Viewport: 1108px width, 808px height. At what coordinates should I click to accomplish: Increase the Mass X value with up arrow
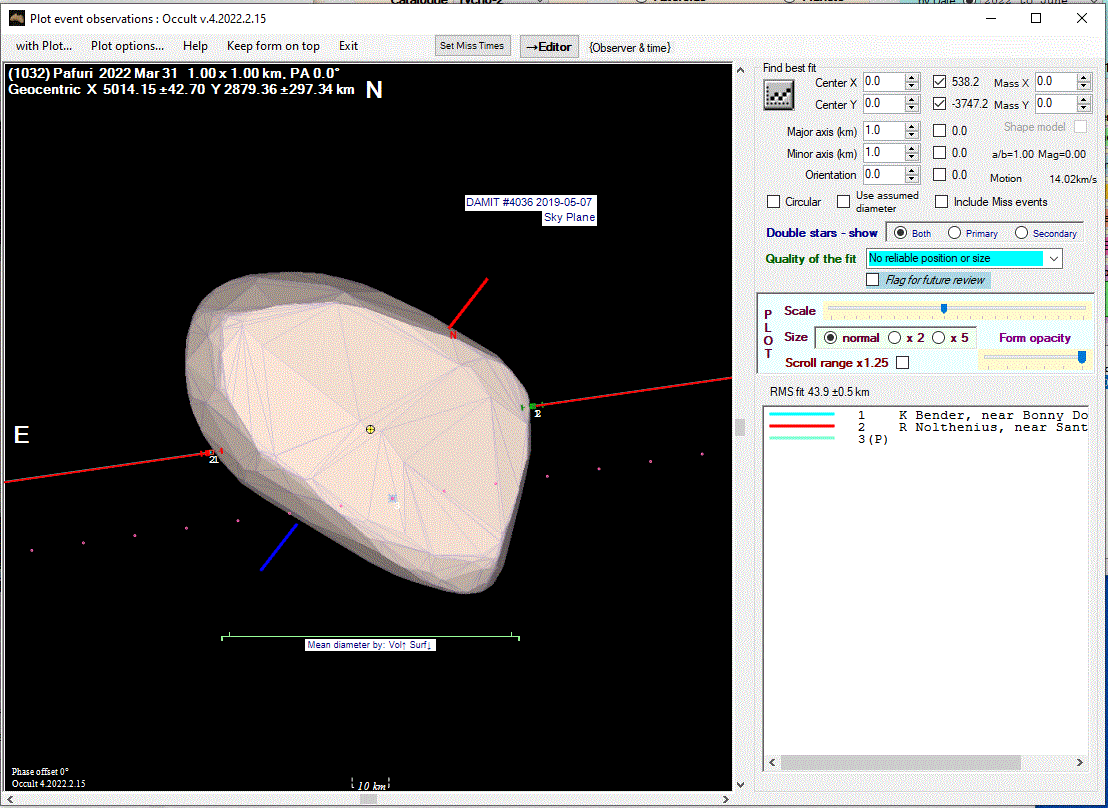click(x=1084, y=78)
